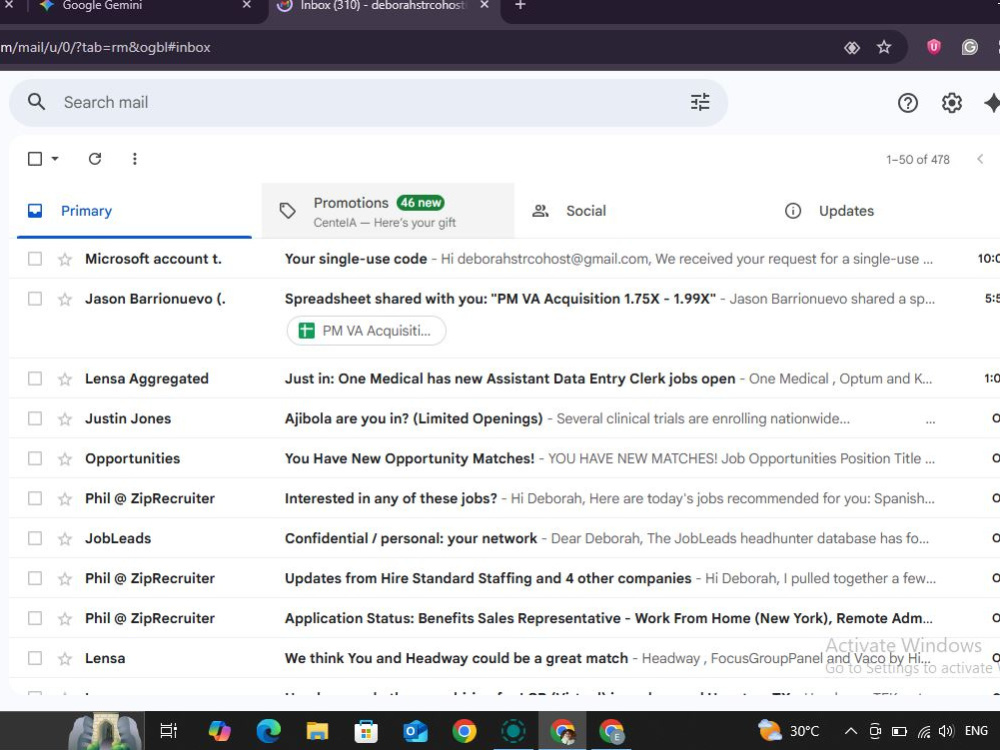Bookmark this page with the star icon
Image resolution: width=1000 pixels, height=750 pixels.
coord(883,47)
